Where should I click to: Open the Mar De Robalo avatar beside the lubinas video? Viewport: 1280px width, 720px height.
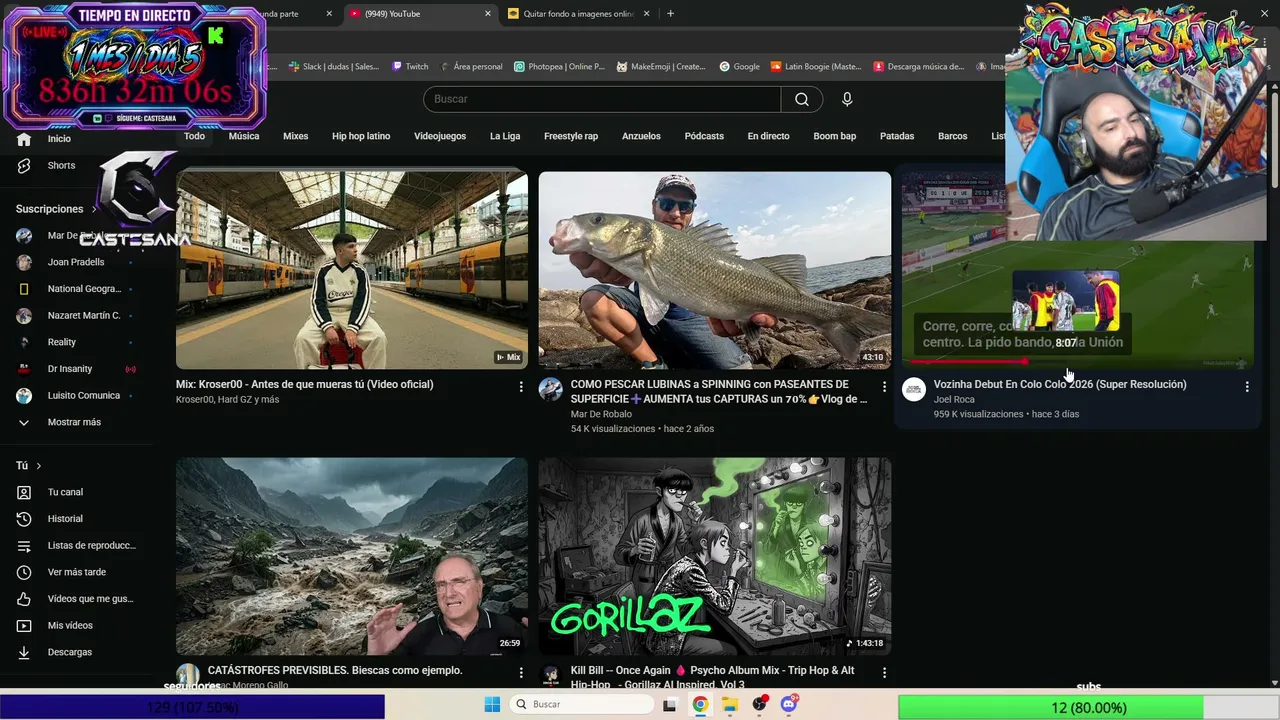[551, 389]
